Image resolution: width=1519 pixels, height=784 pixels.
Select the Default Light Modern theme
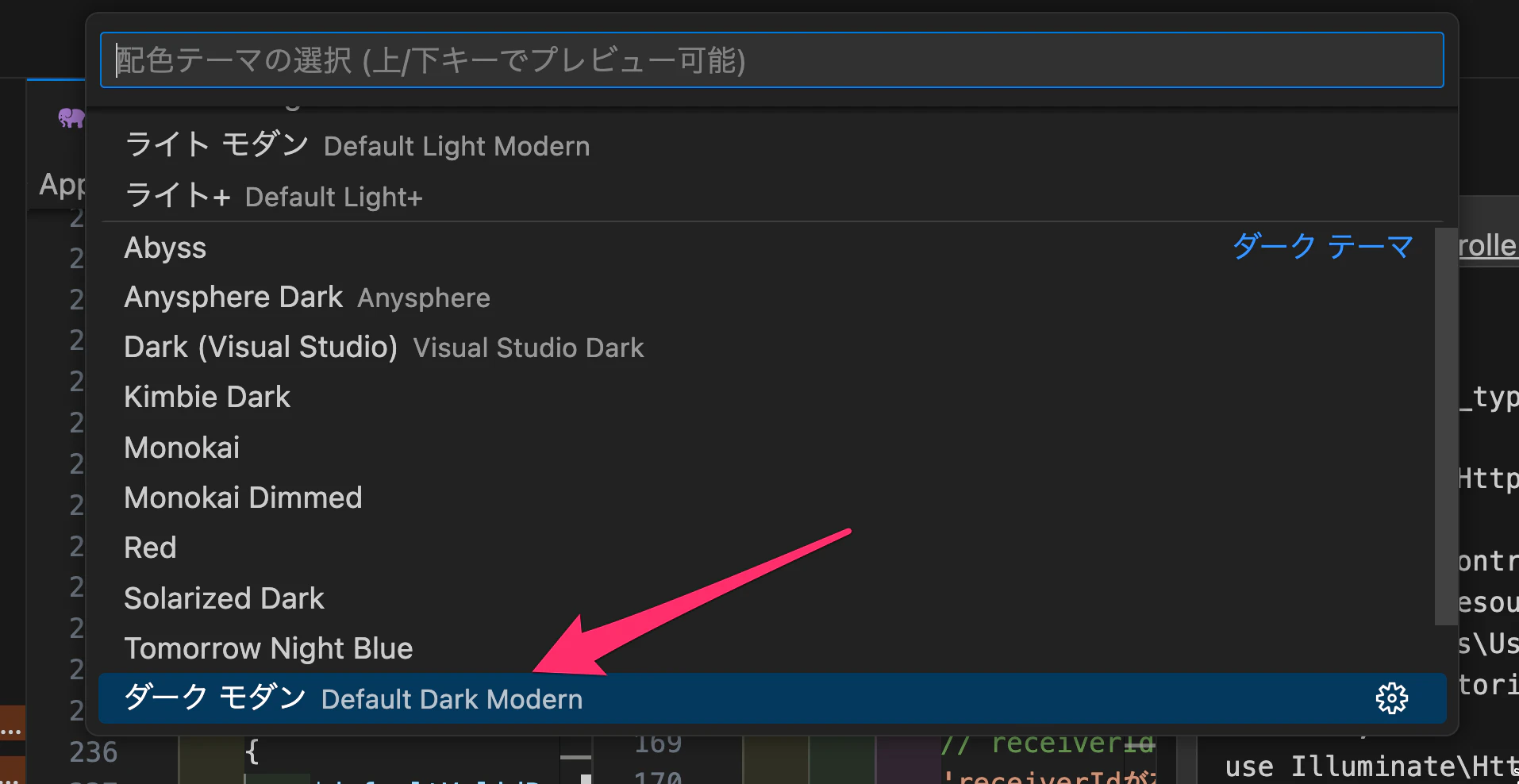[x=771, y=145]
